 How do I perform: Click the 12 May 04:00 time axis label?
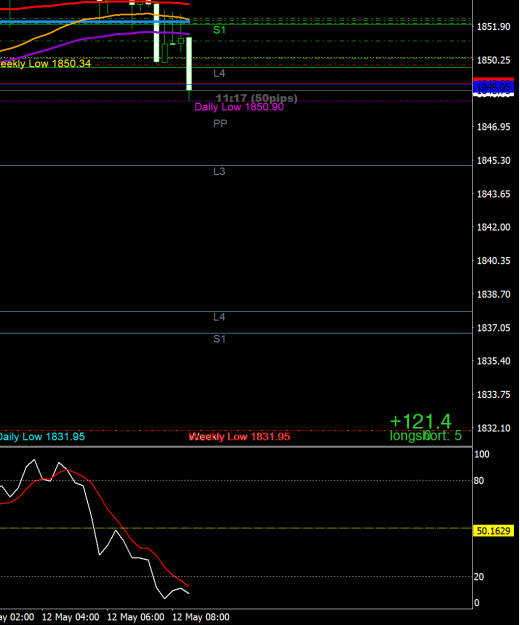pos(71,617)
